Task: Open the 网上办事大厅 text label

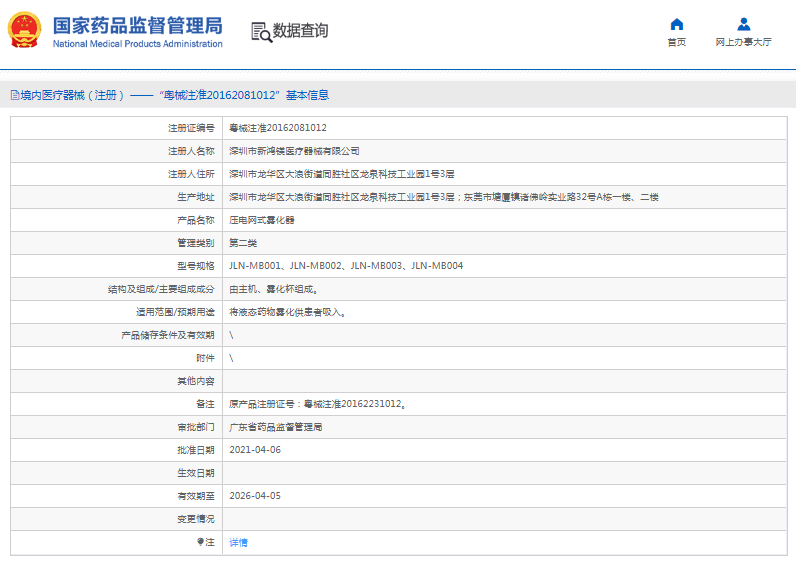Action: point(743,42)
